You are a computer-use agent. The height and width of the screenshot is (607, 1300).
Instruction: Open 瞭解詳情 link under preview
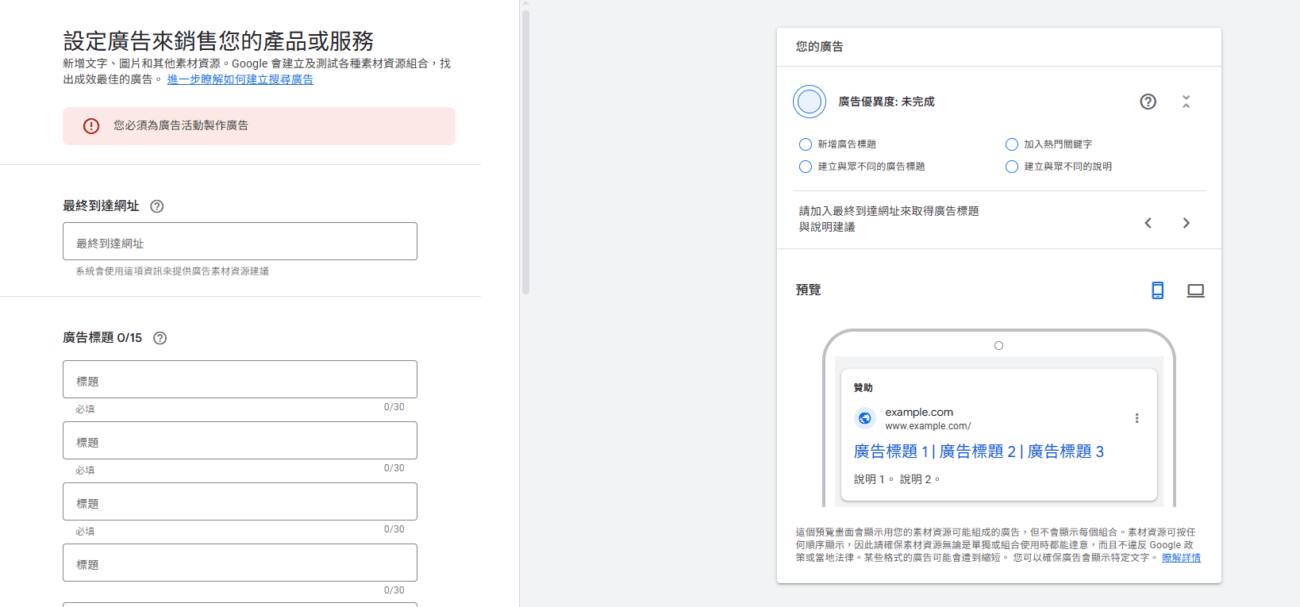[x=1181, y=557]
